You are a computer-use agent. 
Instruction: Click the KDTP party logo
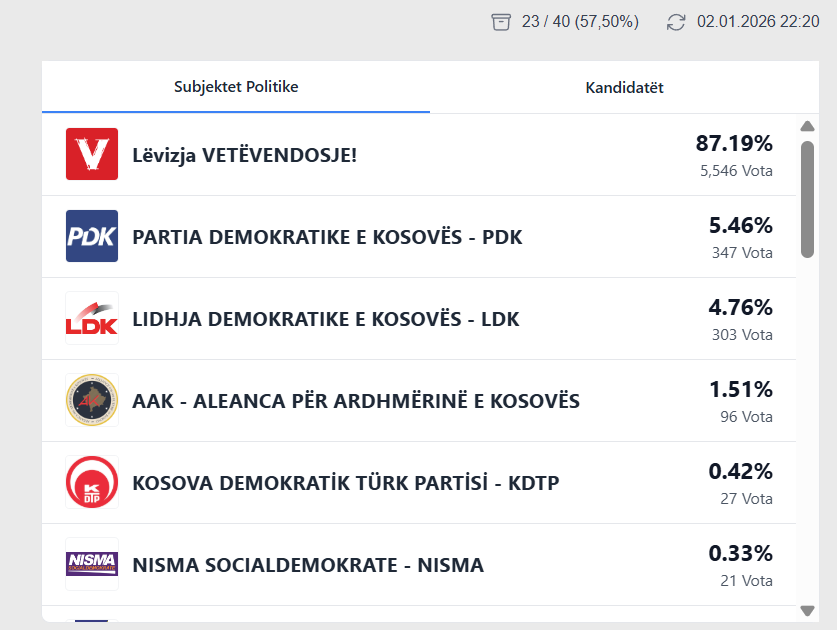(92, 482)
